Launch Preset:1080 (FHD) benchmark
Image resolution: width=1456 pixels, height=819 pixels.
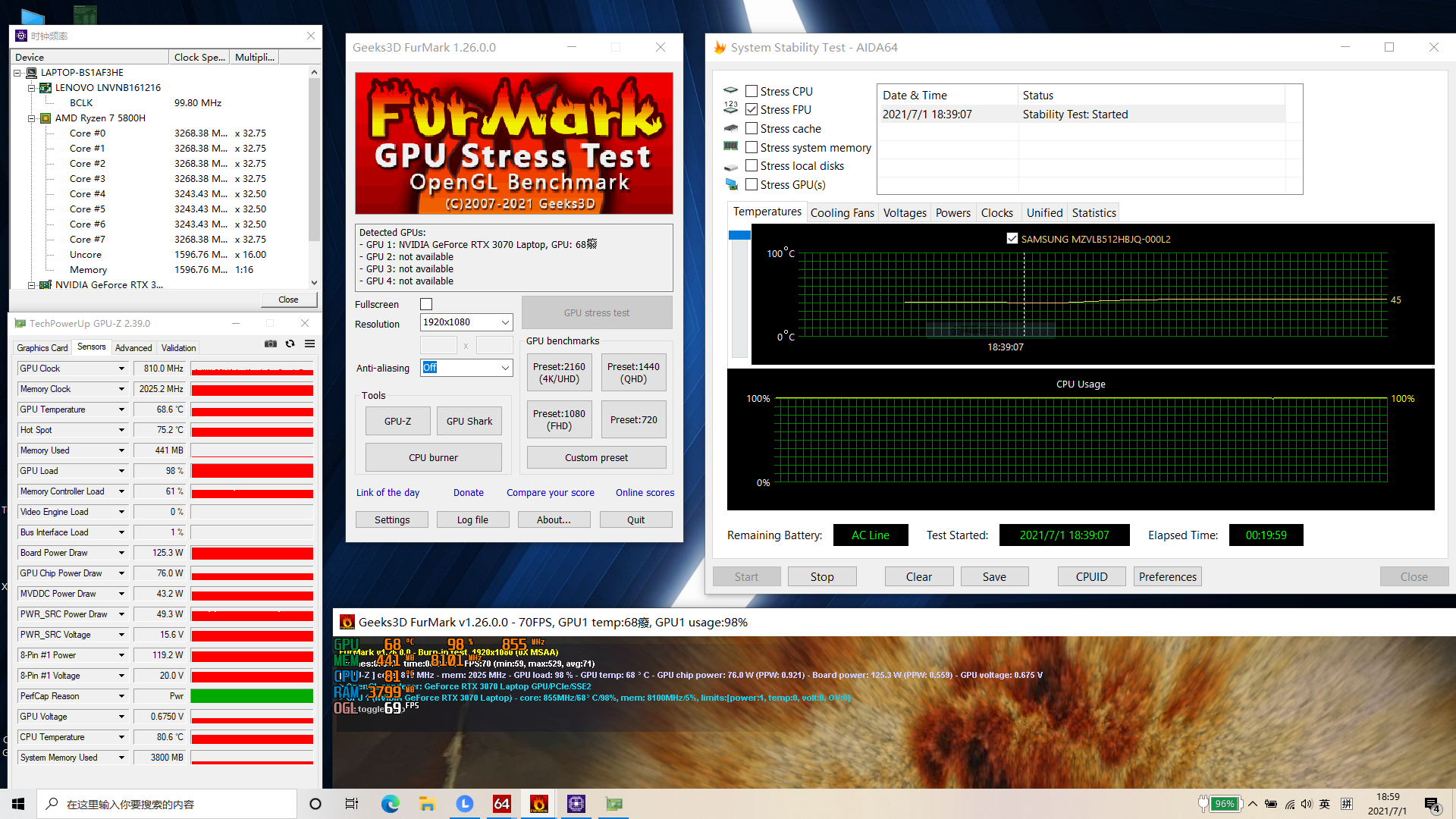click(559, 419)
